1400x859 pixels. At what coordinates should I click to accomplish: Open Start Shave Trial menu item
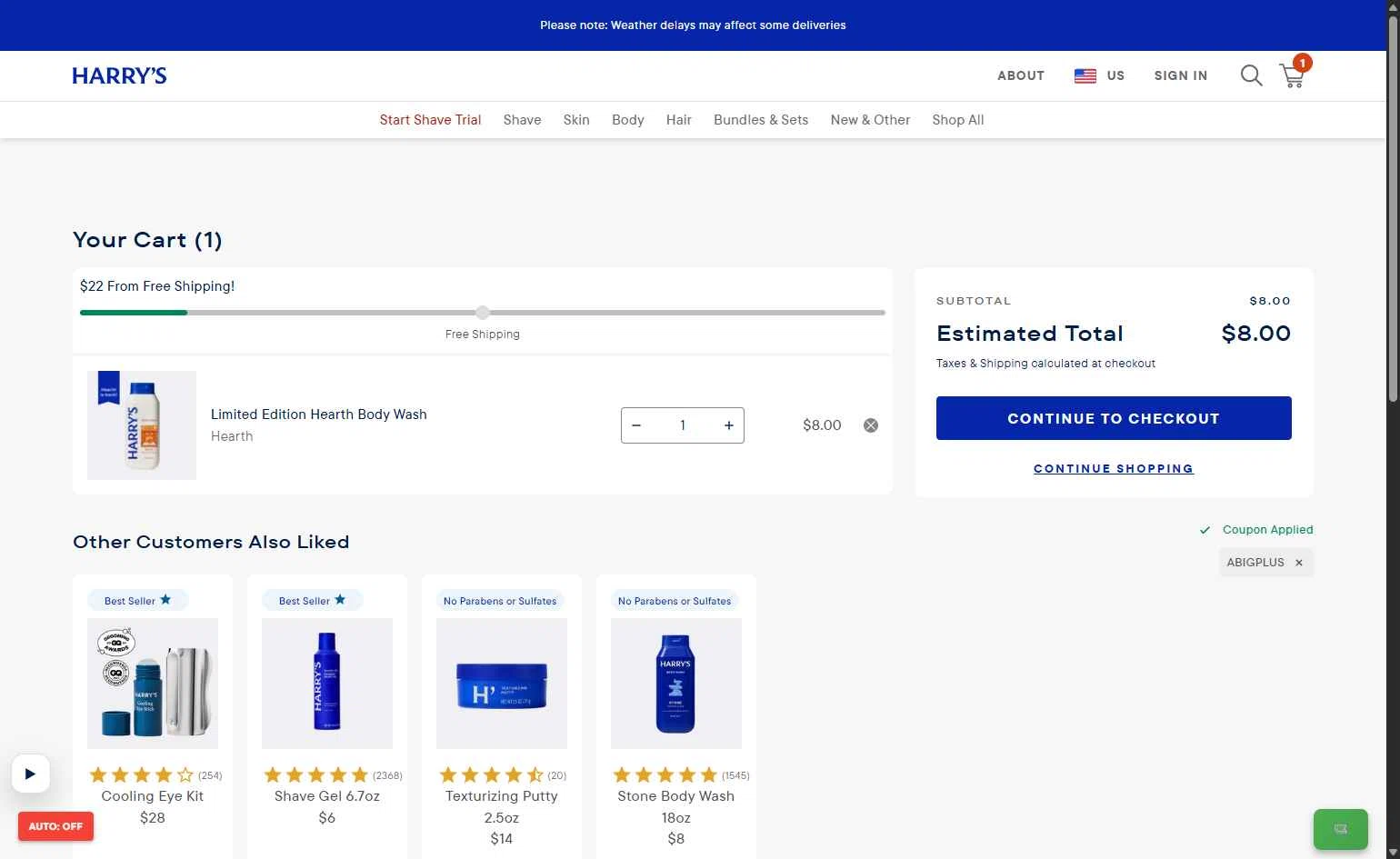pyautogui.click(x=430, y=120)
